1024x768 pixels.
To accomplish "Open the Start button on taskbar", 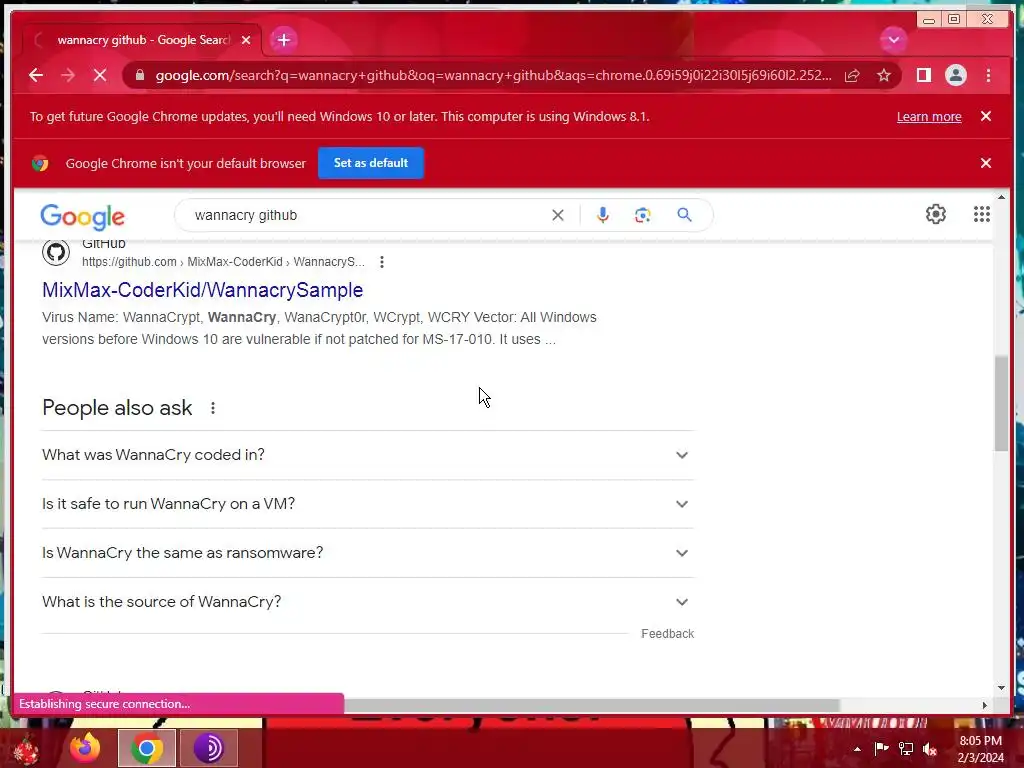I will pyautogui.click(x=26, y=749).
